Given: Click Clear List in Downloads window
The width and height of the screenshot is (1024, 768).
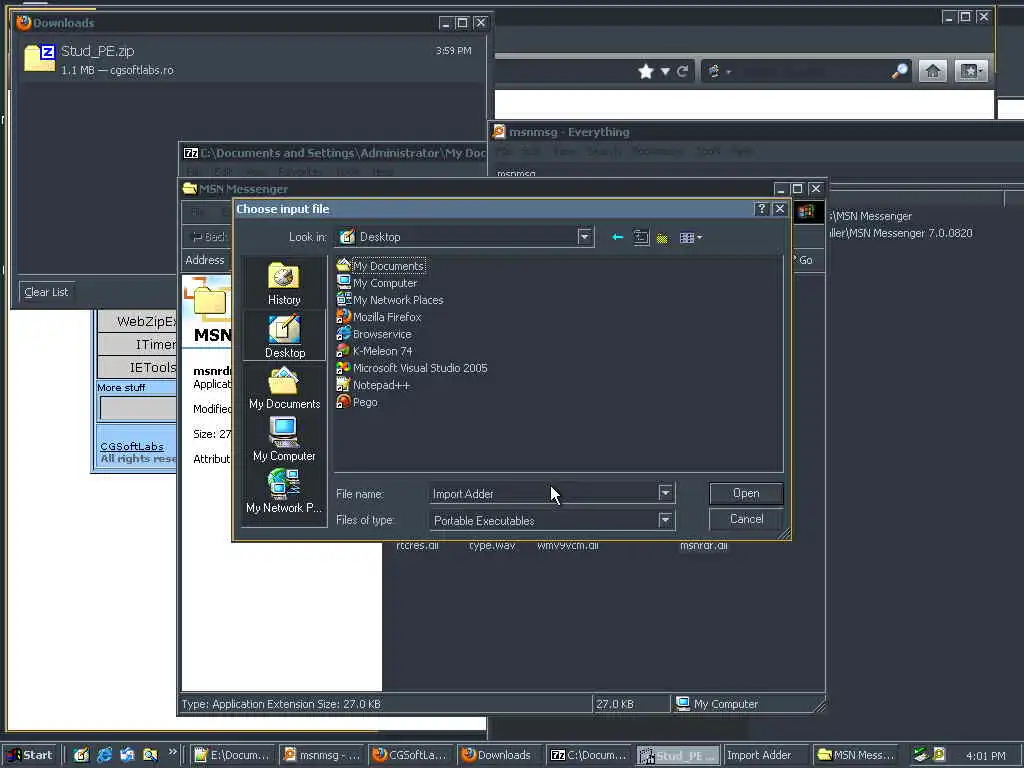Looking at the screenshot, I should point(46,292).
